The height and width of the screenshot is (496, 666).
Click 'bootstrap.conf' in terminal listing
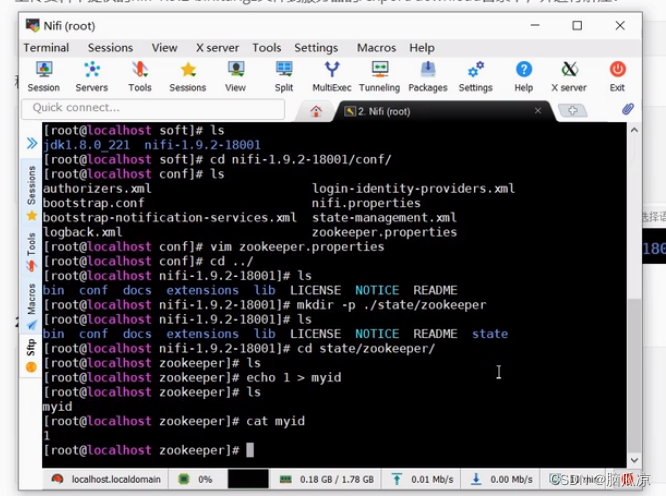click(x=93, y=203)
